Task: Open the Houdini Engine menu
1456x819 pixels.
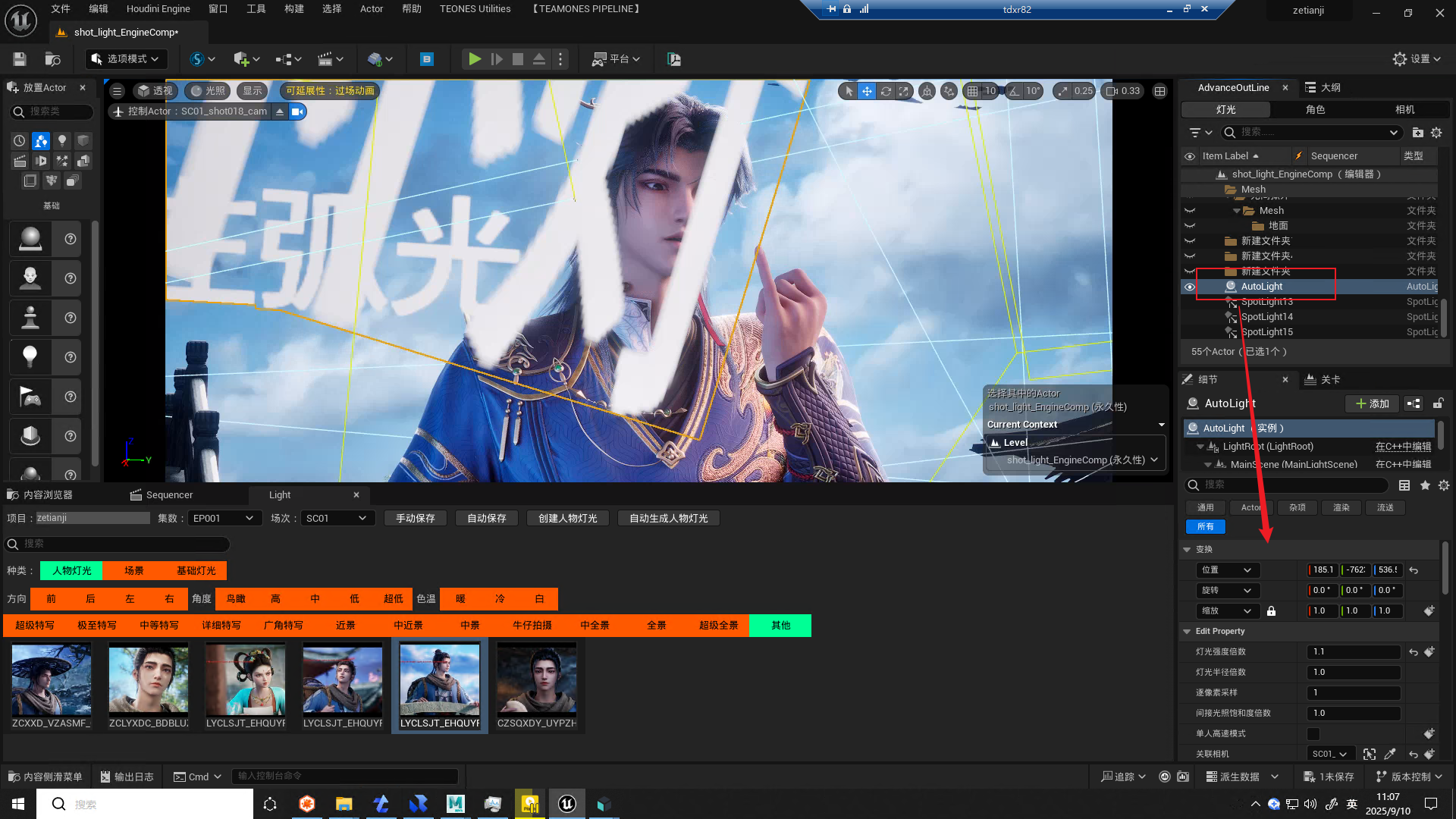Action: tap(158, 9)
